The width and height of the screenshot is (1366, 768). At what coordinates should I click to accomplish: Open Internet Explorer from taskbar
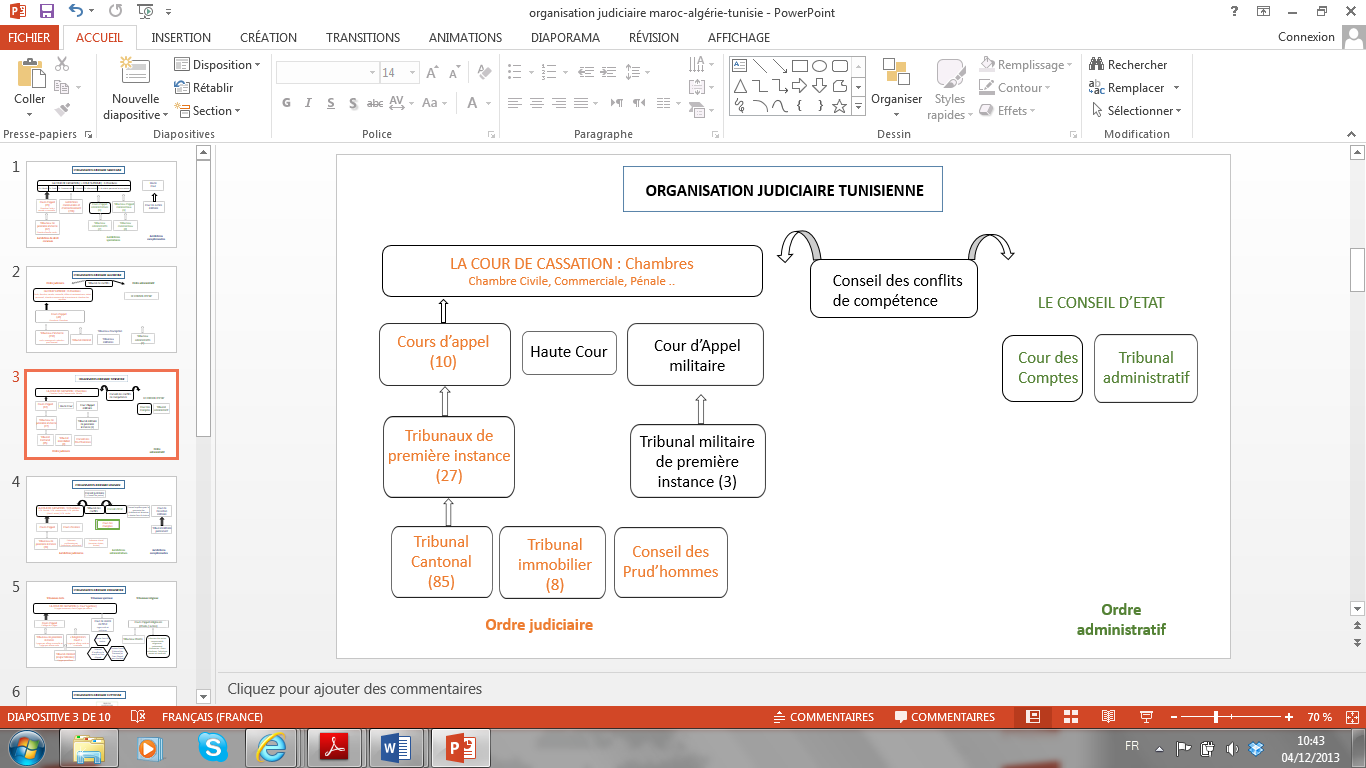pyautogui.click(x=272, y=747)
